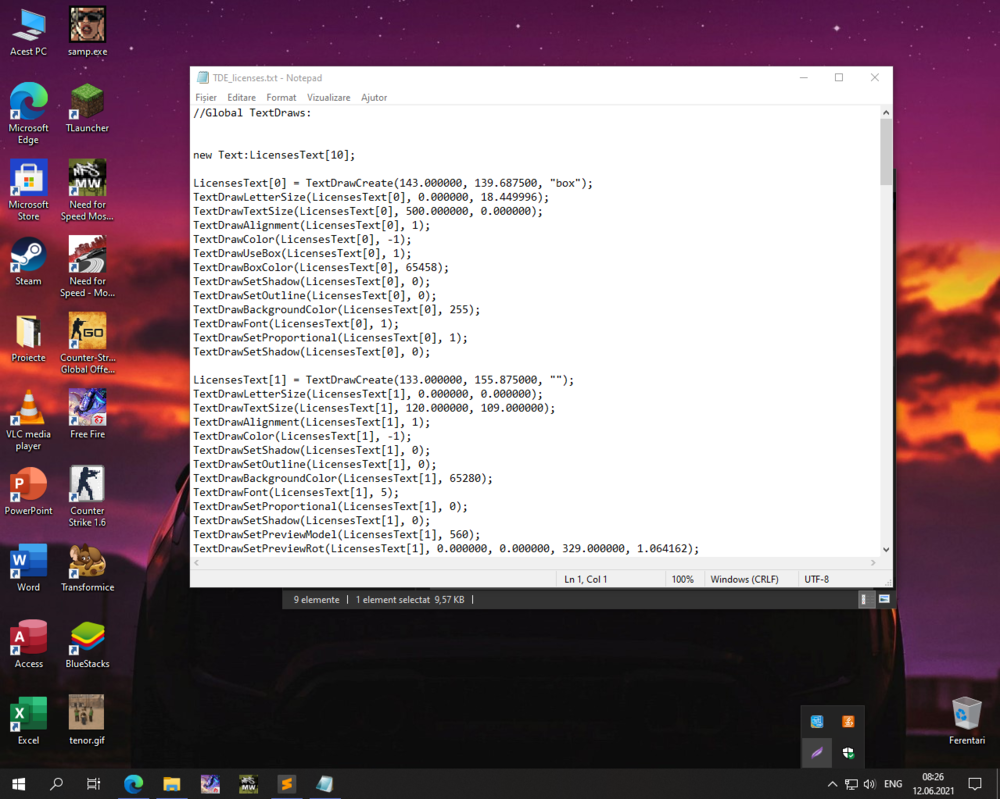Launch the Transformice shortcut
1000x799 pixels.
point(87,568)
